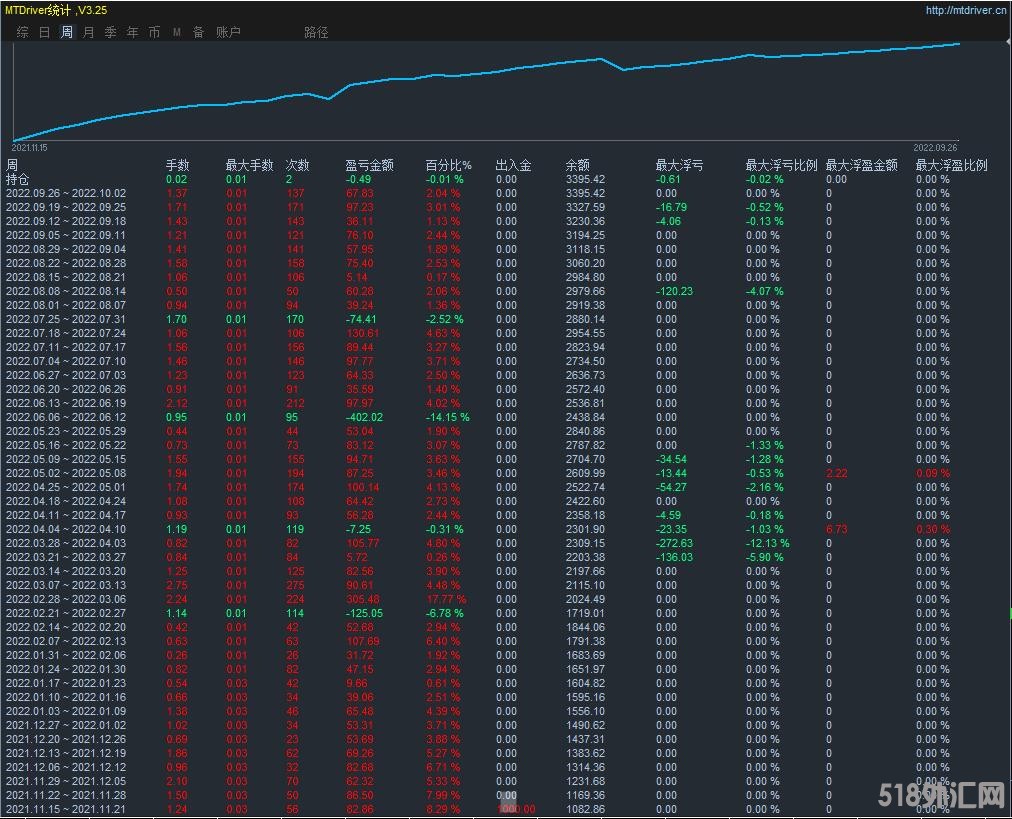Image resolution: width=1012 pixels, height=819 pixels.
Task: Click the M tab
Action: (177, 32)
